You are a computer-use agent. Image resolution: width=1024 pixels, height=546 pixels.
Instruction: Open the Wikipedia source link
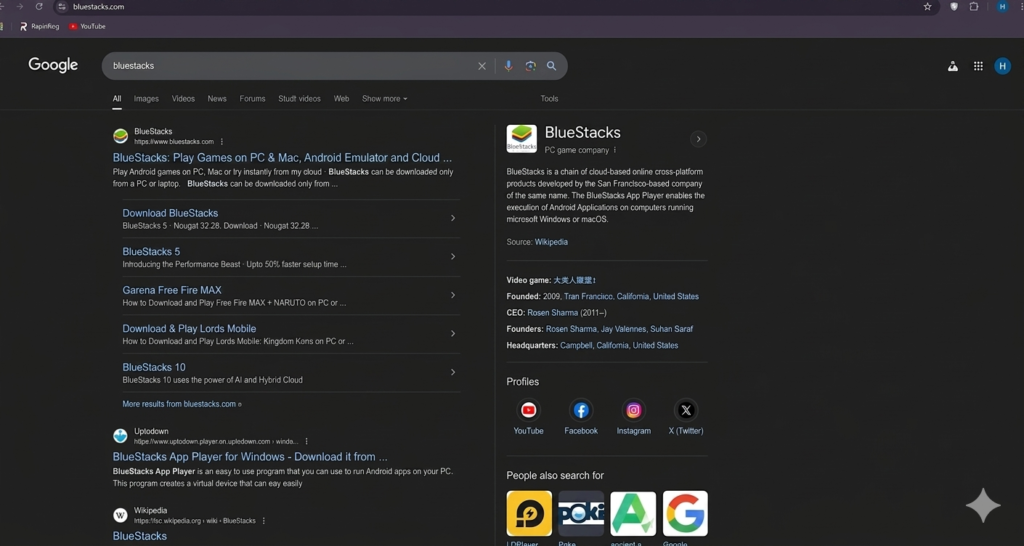coord(551,242)
